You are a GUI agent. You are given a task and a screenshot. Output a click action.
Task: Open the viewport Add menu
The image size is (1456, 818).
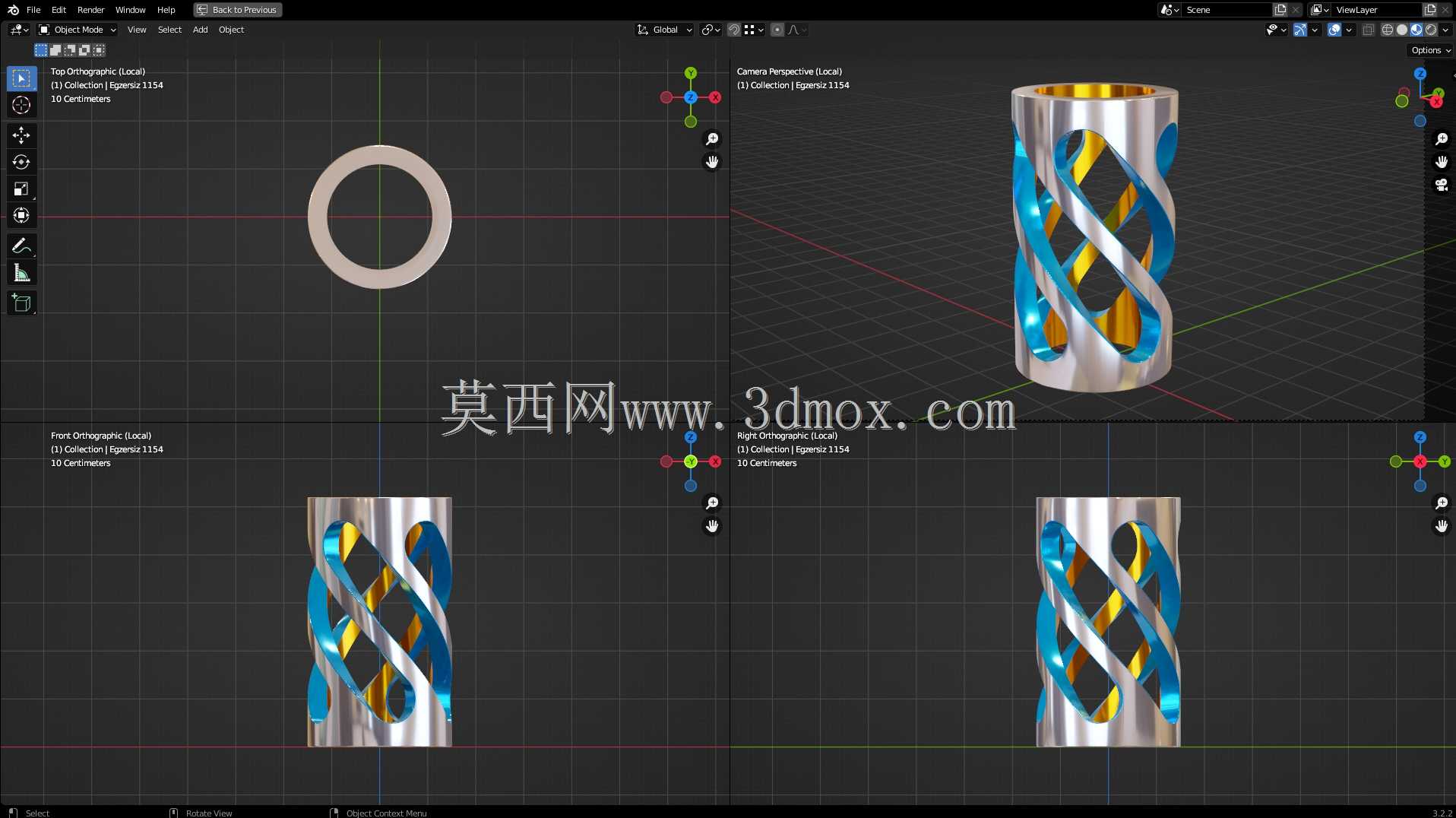click(200, 30)
